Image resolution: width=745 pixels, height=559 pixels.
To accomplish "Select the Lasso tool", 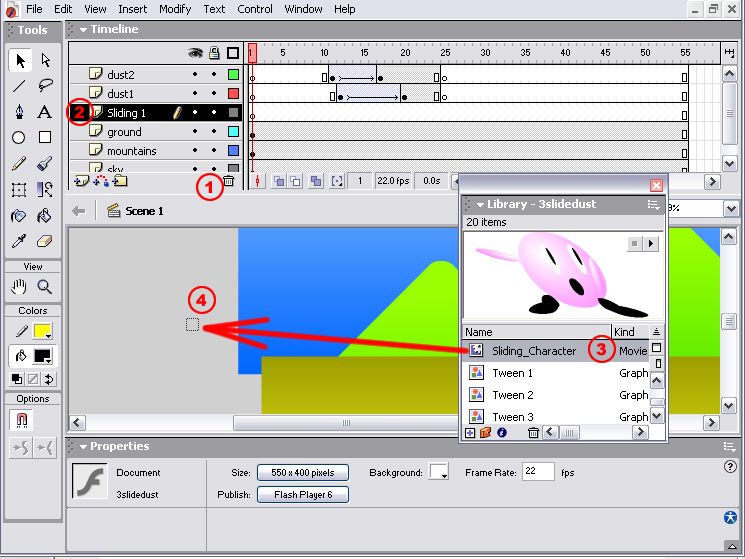I will tap(45, 86).
